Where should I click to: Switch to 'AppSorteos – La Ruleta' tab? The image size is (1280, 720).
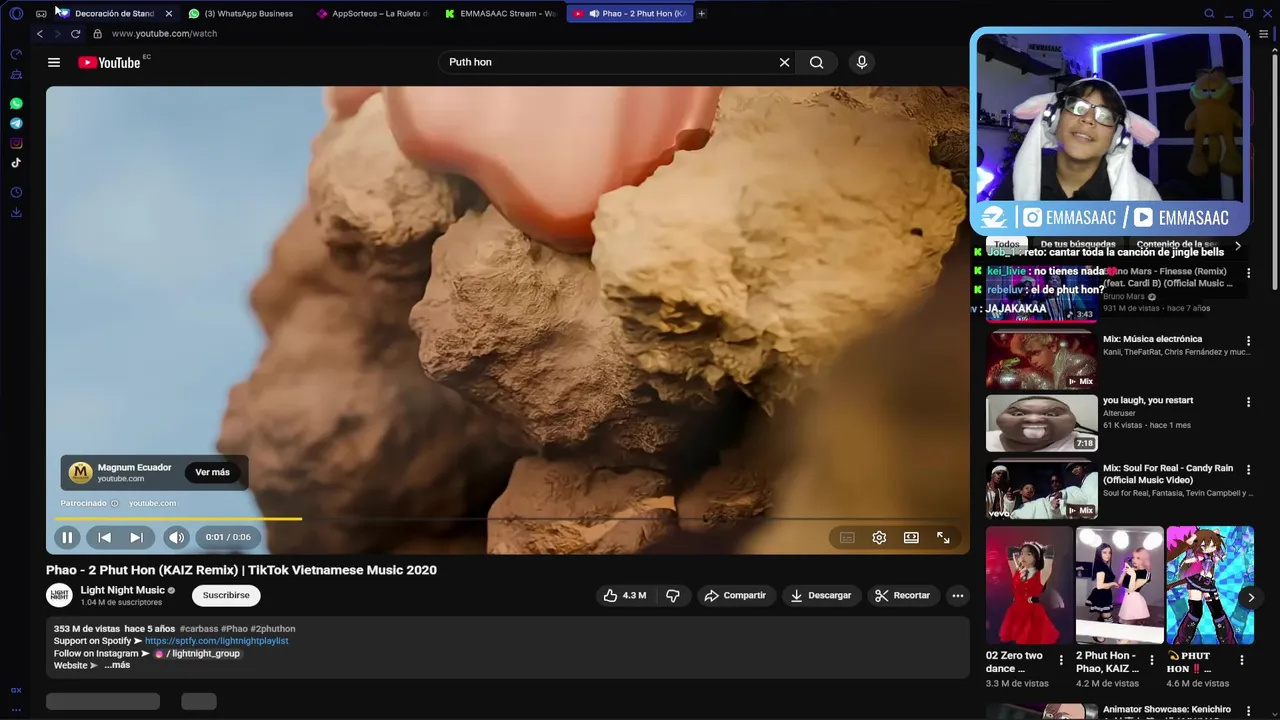[x=372, y=13]
